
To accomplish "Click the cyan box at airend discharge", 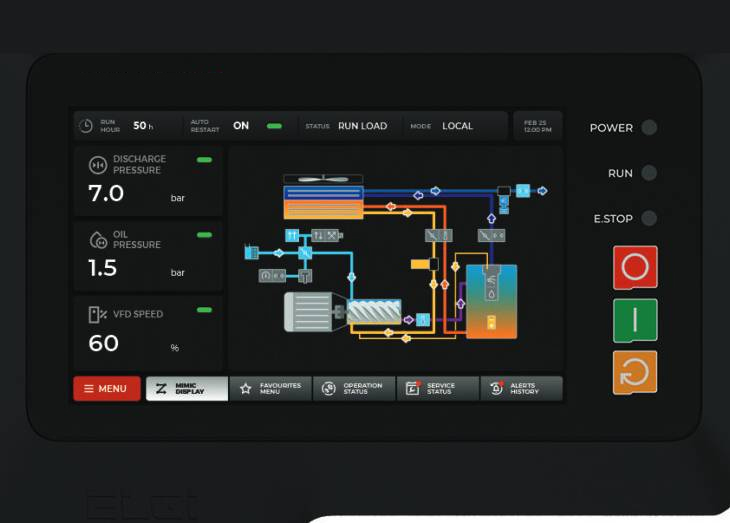I will 423,319.
